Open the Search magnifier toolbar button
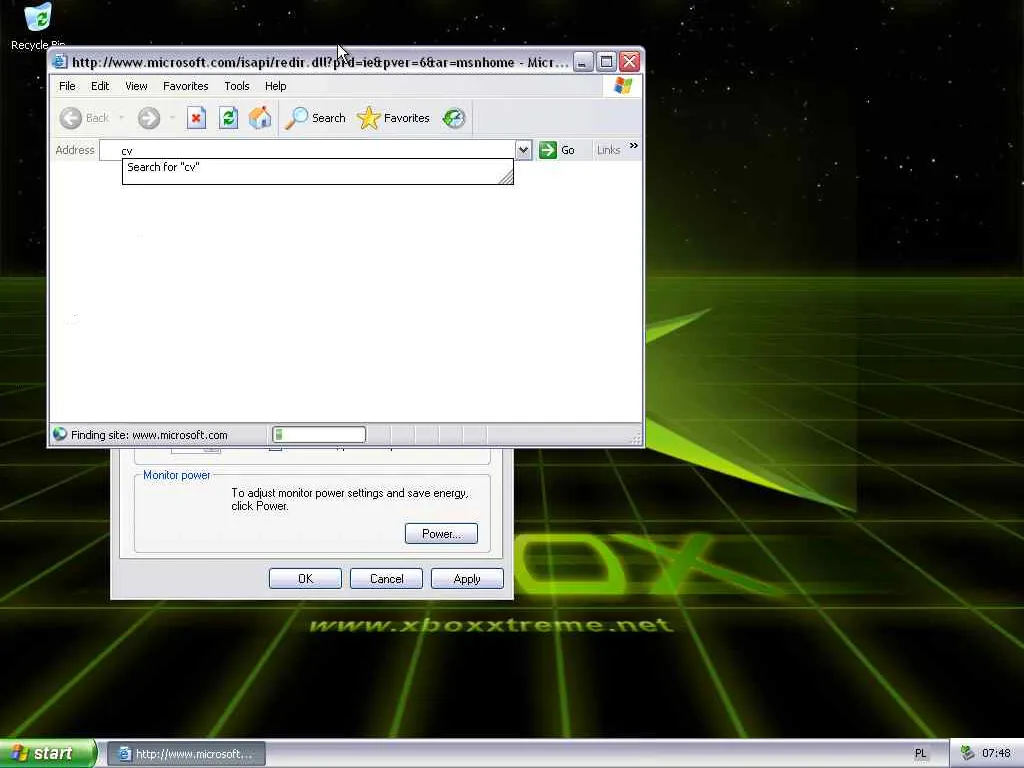 pyautogui.click(x=315, y=118)
